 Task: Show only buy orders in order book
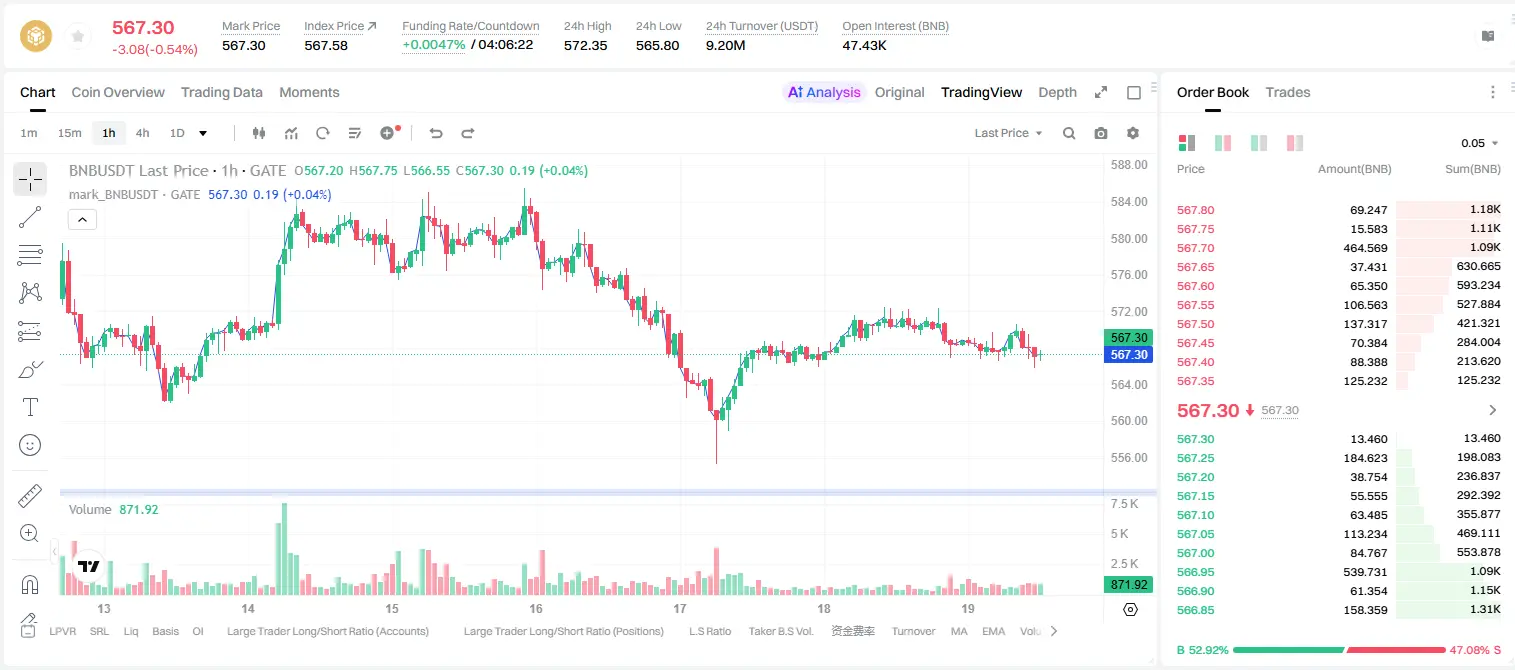tap(1258, 143)
